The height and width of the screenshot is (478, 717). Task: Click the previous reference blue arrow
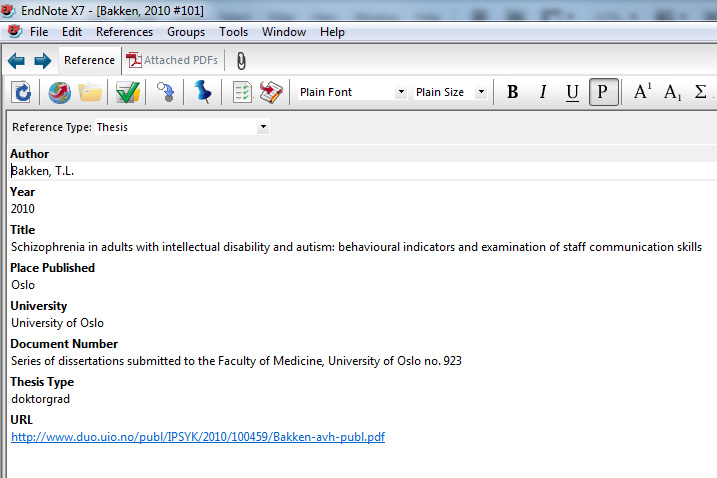click(16, 60)
